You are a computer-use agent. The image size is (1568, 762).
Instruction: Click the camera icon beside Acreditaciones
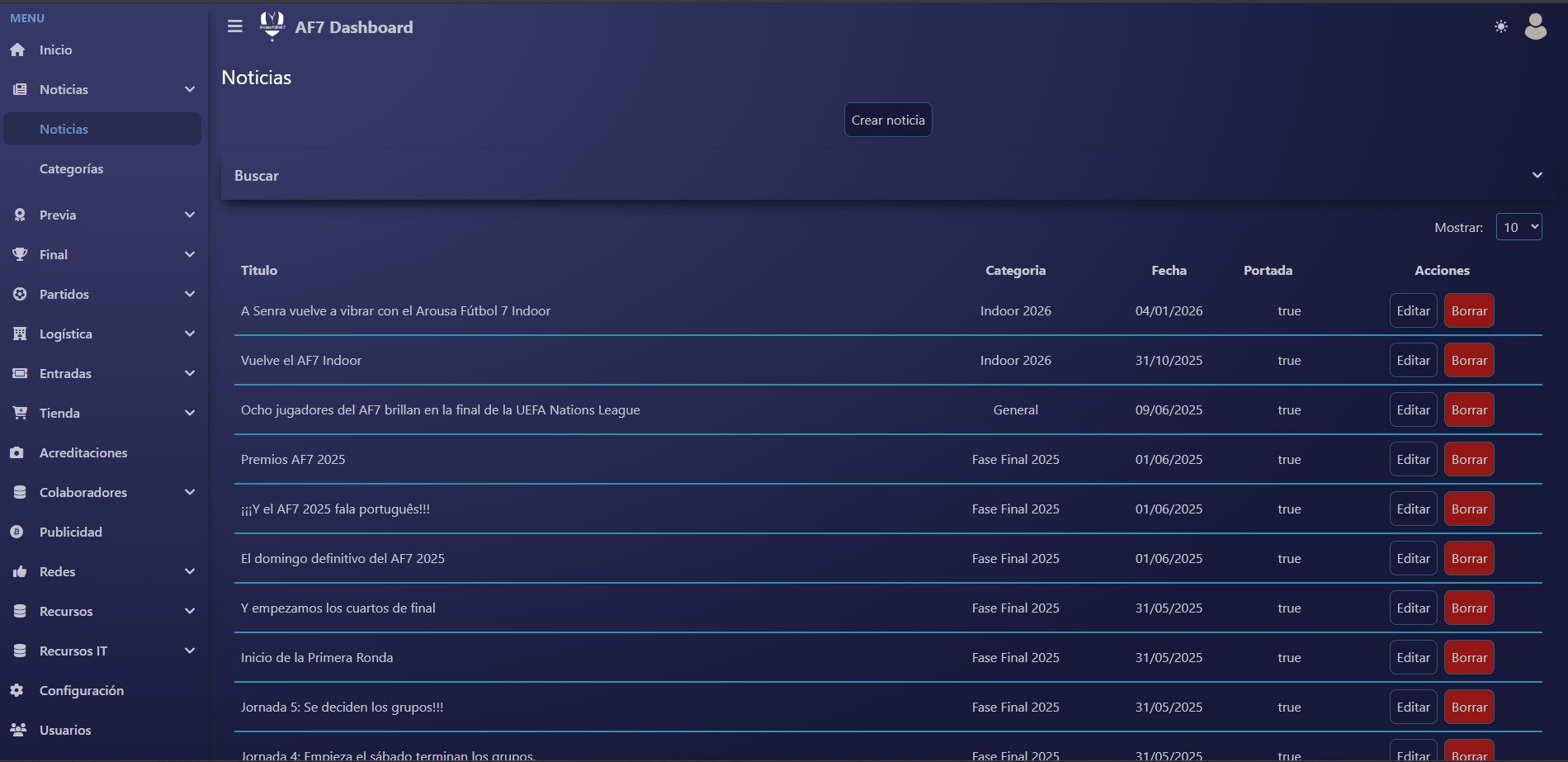pyautogui.click(x=17, y=452)
